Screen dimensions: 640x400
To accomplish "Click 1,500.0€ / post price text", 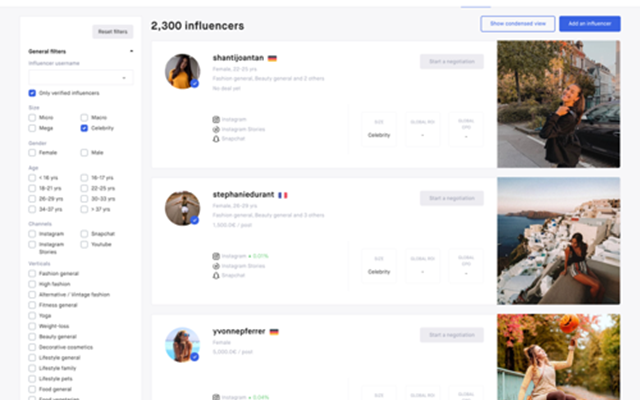I will click(x=232, y=225).
